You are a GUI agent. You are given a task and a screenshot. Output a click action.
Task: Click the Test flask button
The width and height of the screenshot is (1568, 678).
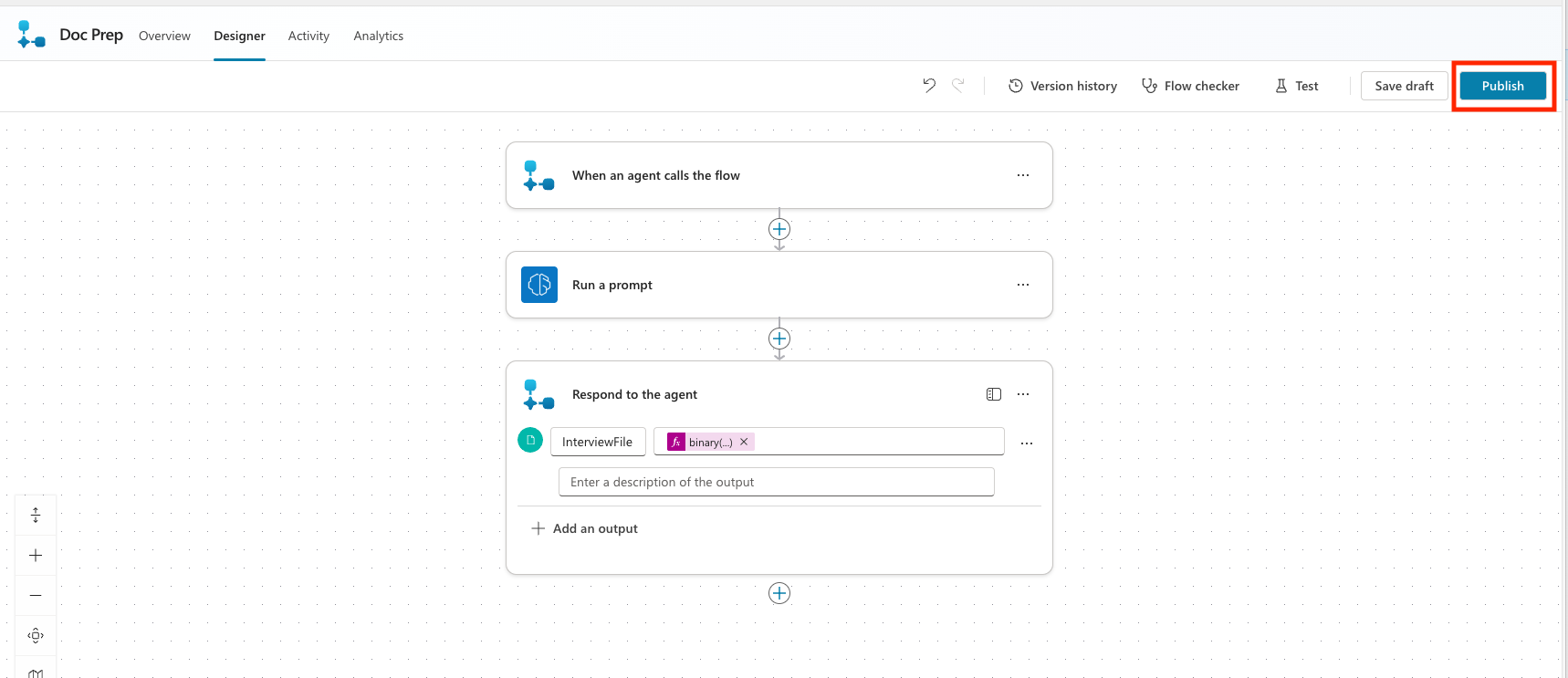coord(1296,86)
